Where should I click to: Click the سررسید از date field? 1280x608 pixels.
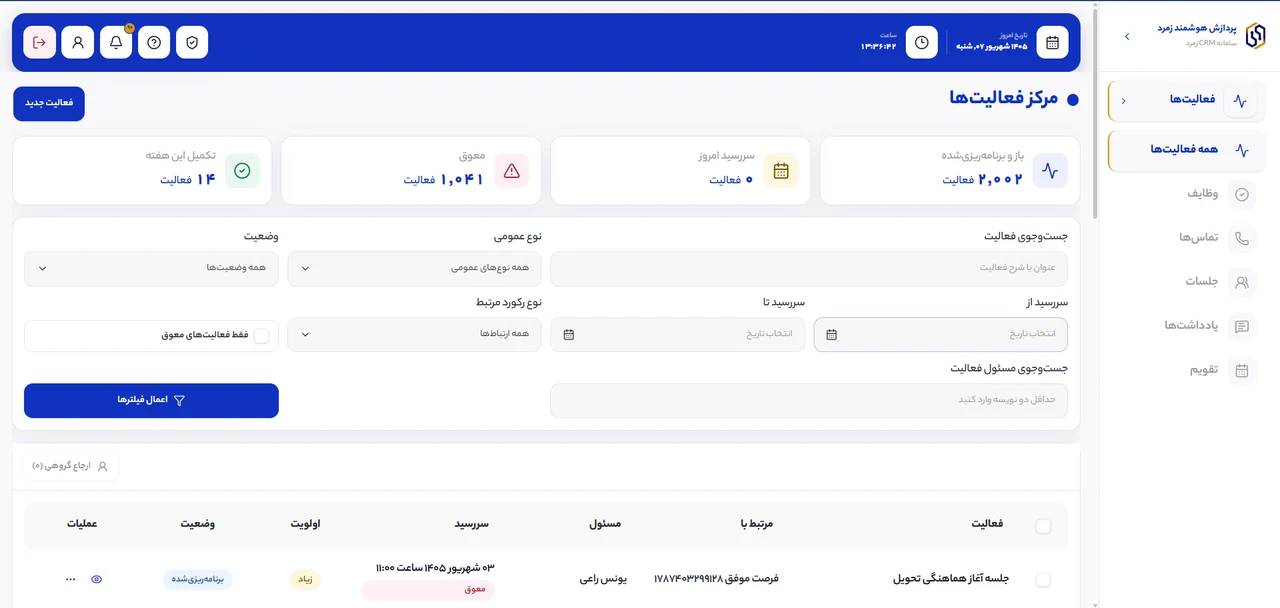pyautogui.click(x=941, y=335)
